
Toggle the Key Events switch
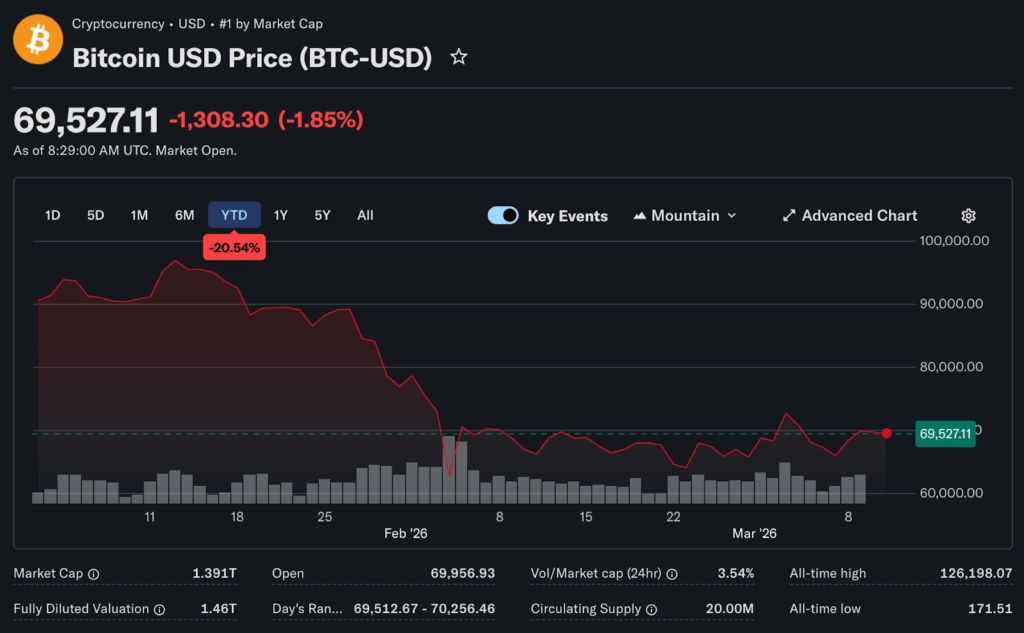click(x=503, y=216)
